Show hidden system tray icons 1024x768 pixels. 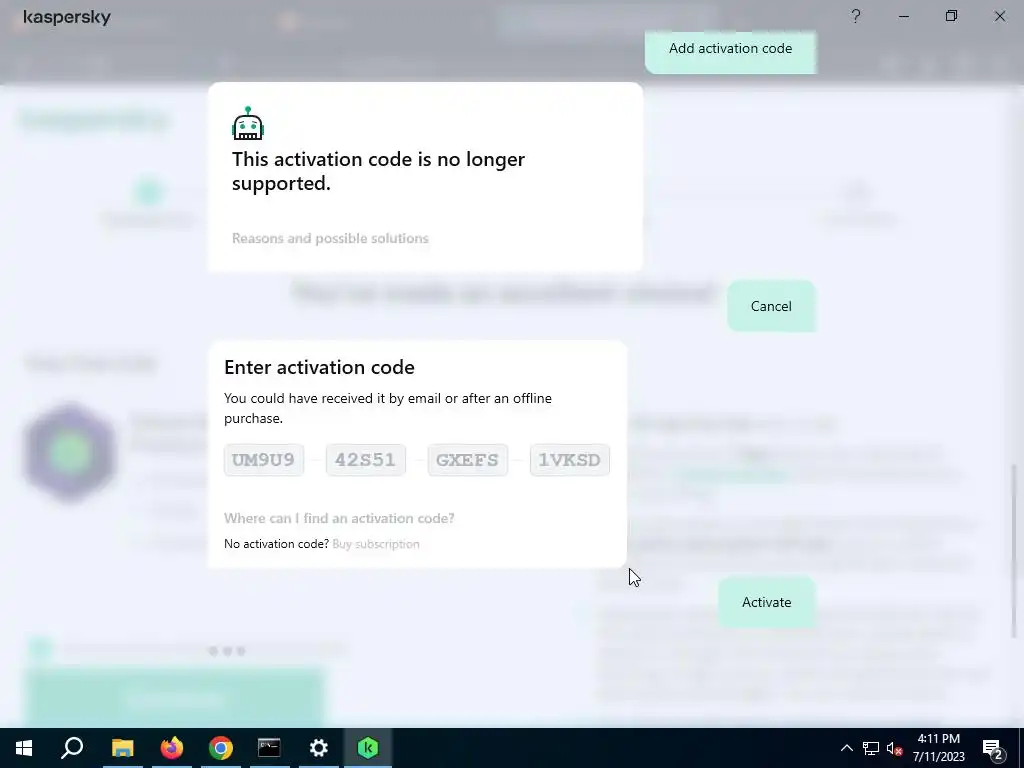point(846,748)
